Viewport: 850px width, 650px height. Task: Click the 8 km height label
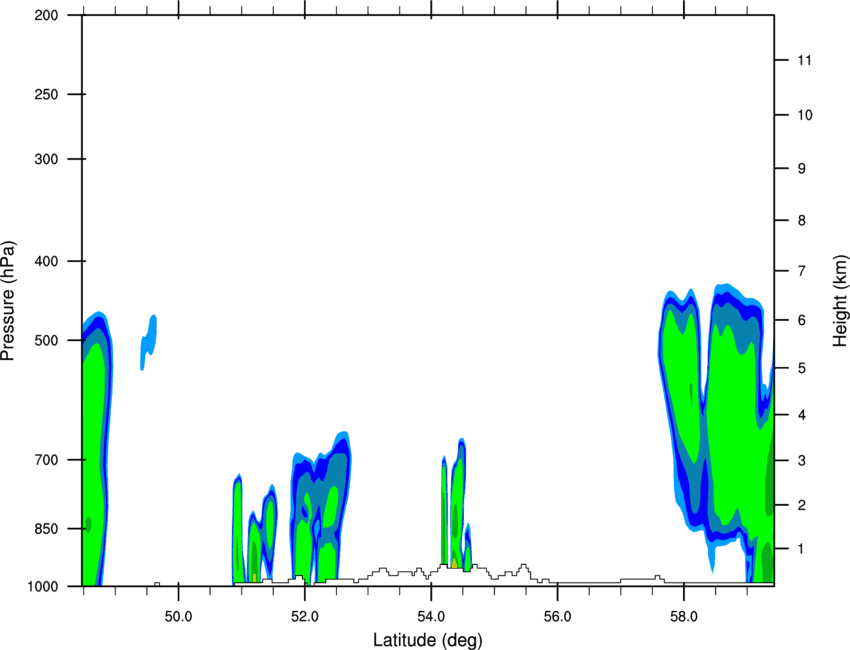(802, 221)
